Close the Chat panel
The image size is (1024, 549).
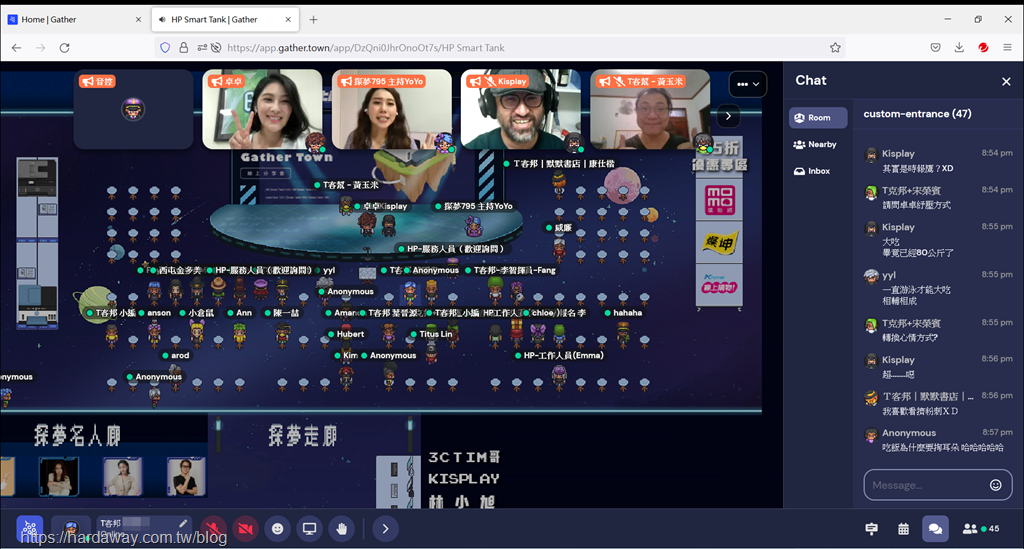point(1006,82)
